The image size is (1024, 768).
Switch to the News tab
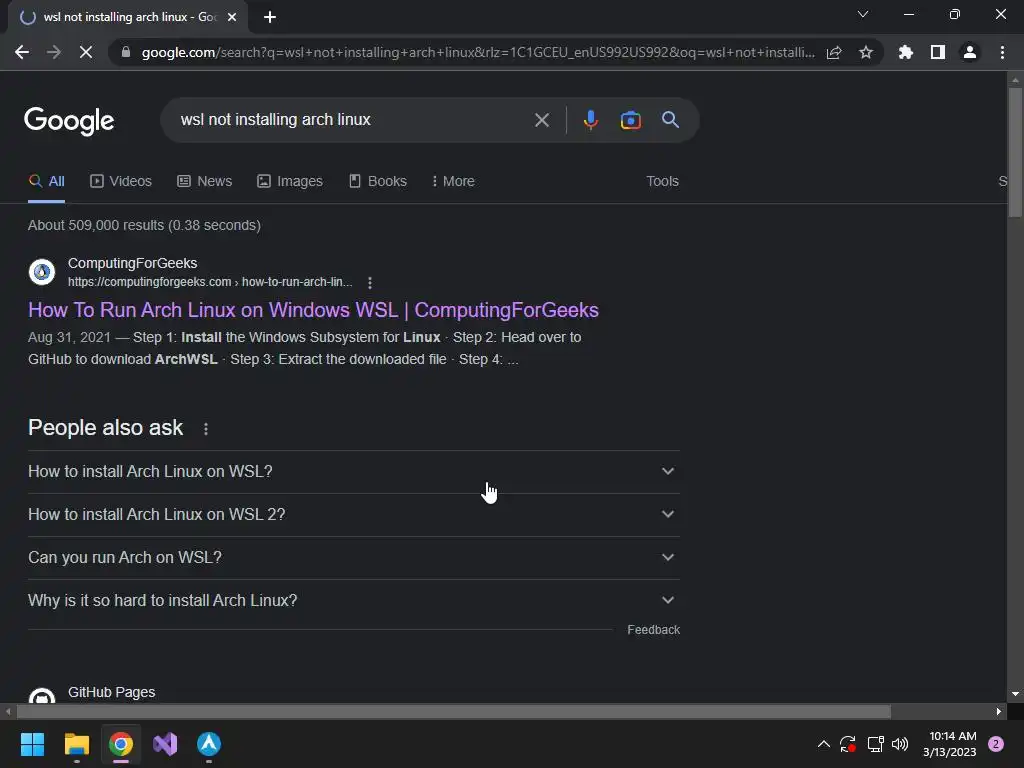(x=204, y=182)
